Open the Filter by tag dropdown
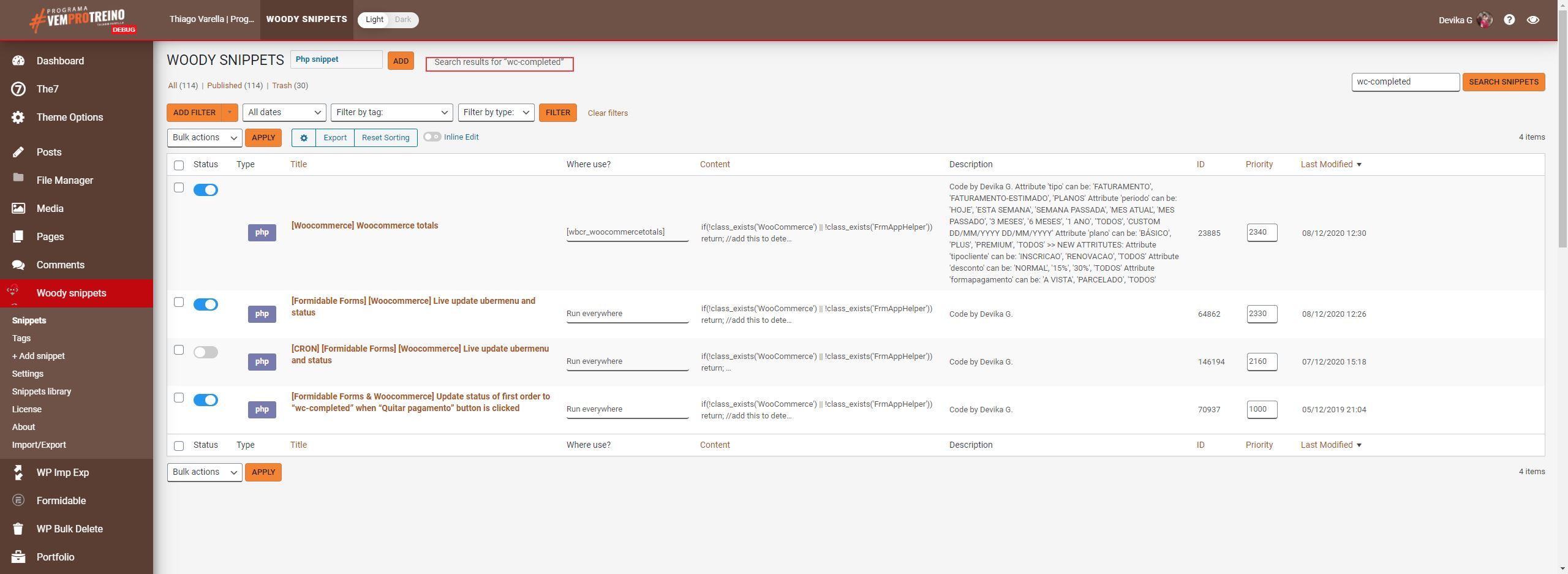The image size is (1568, 574). (x=392, y=113)
